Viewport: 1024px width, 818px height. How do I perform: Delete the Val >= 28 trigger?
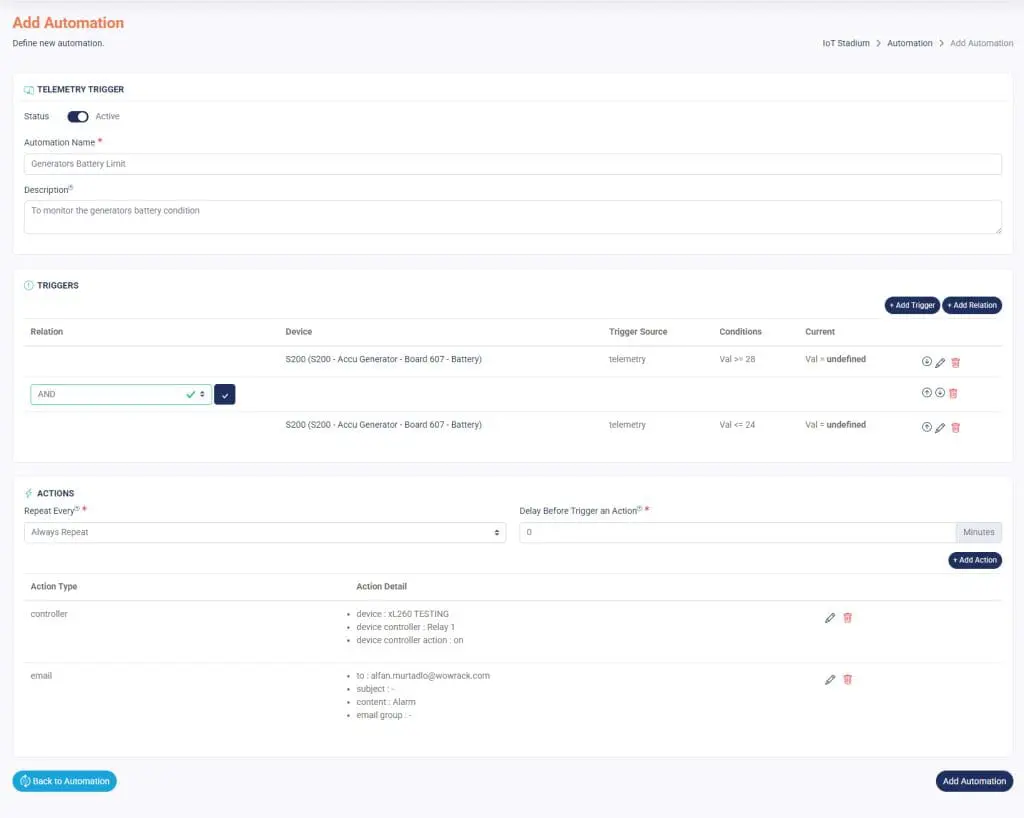click(x=955, y=362)
